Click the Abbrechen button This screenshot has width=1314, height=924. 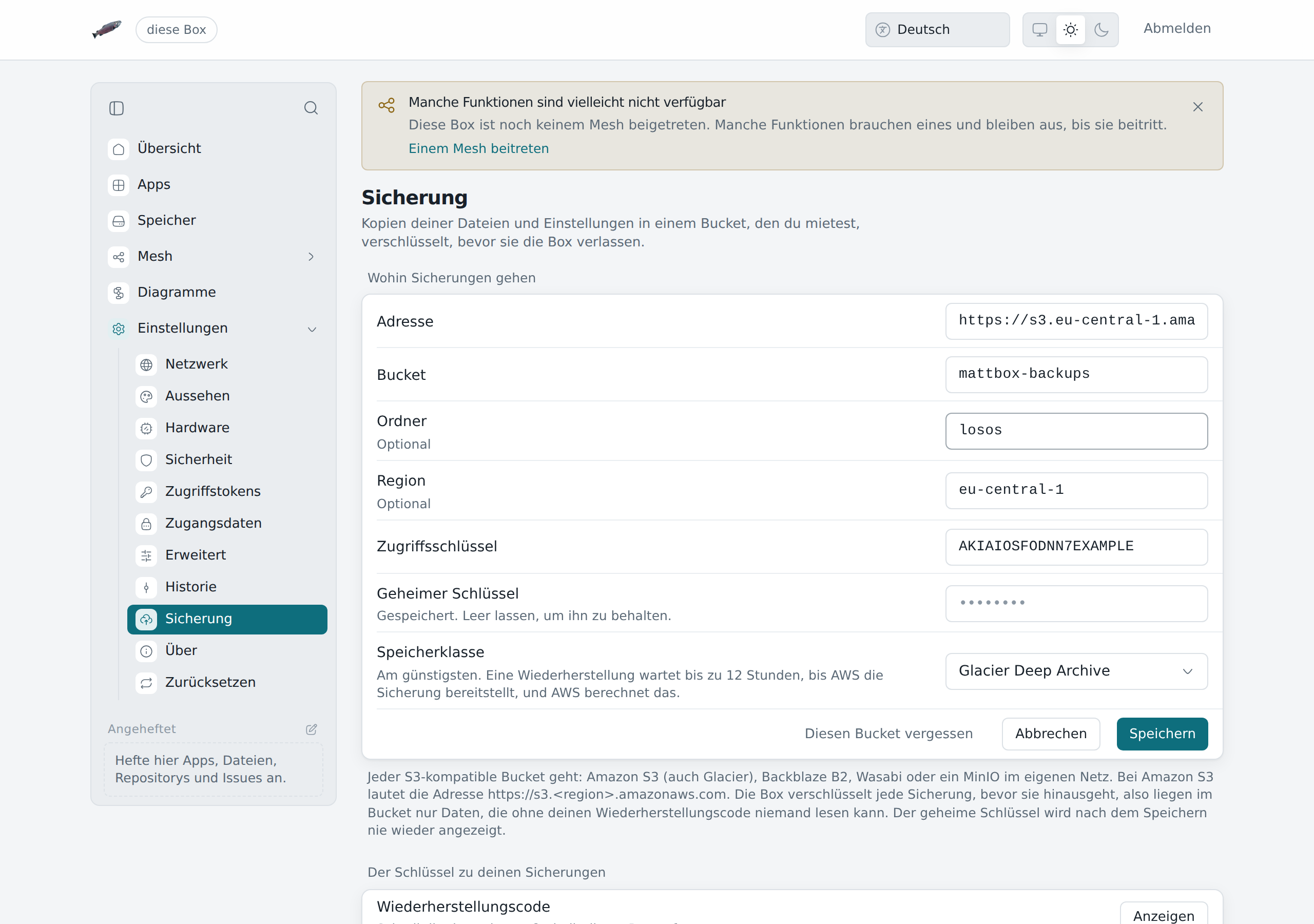tap(1051, 734)
